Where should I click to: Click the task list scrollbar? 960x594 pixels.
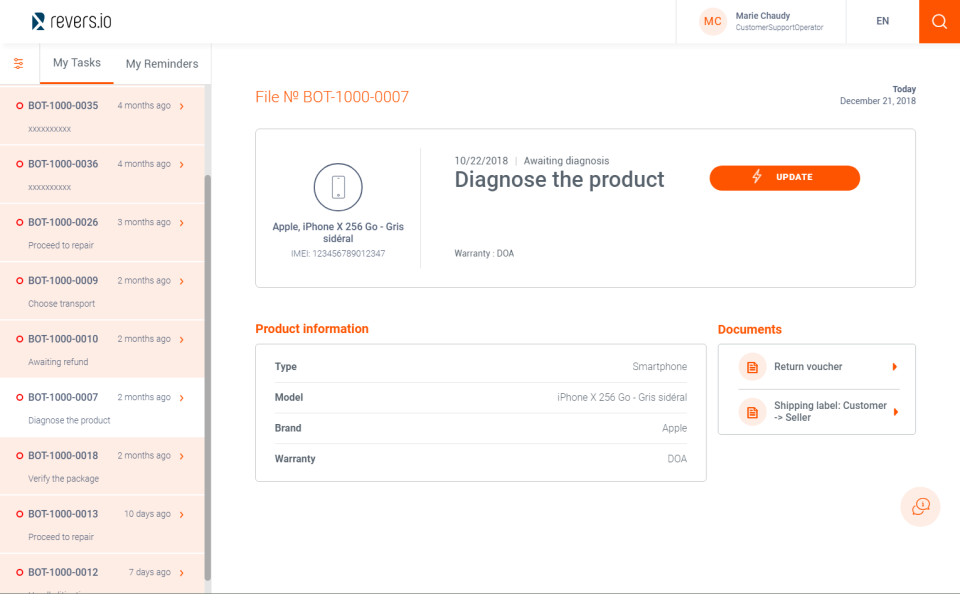[x=208, y=377]
